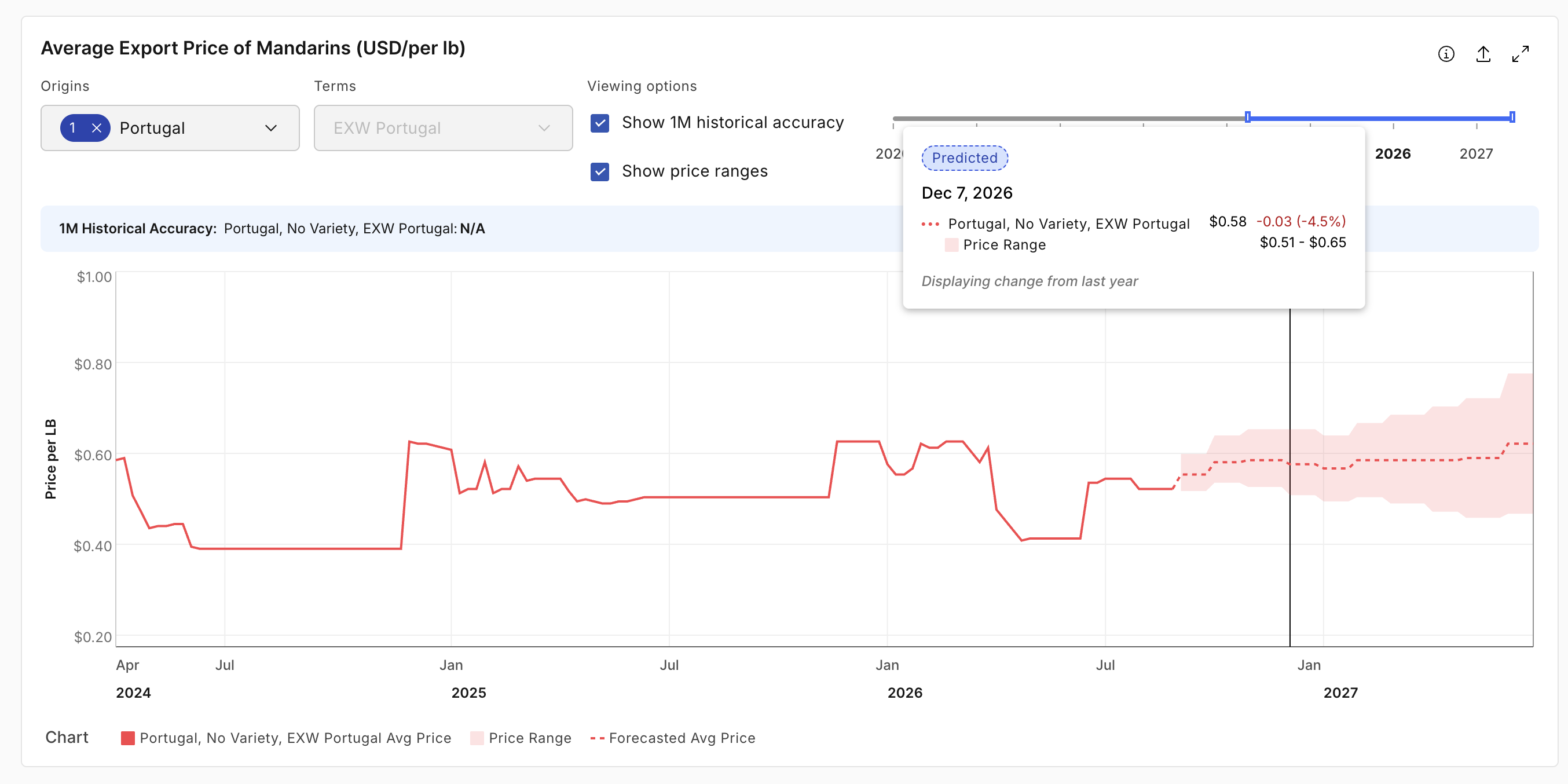Uncheck Show price ranges

point(599,171)
